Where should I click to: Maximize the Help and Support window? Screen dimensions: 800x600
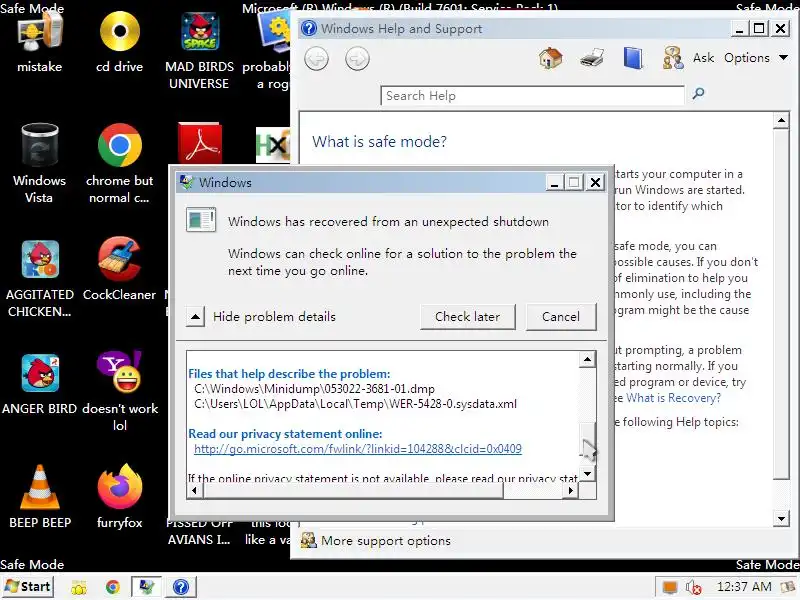[x=759, y=29]
